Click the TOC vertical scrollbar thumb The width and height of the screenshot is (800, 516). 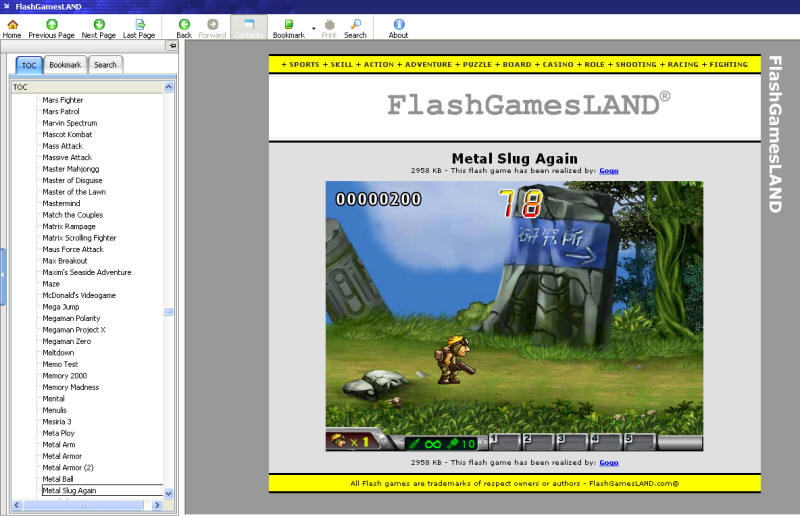[x=169, y=311]
